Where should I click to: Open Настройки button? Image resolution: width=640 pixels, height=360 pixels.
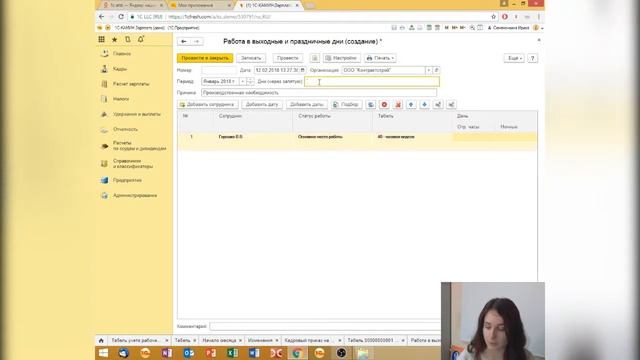[x=342, y=58]
